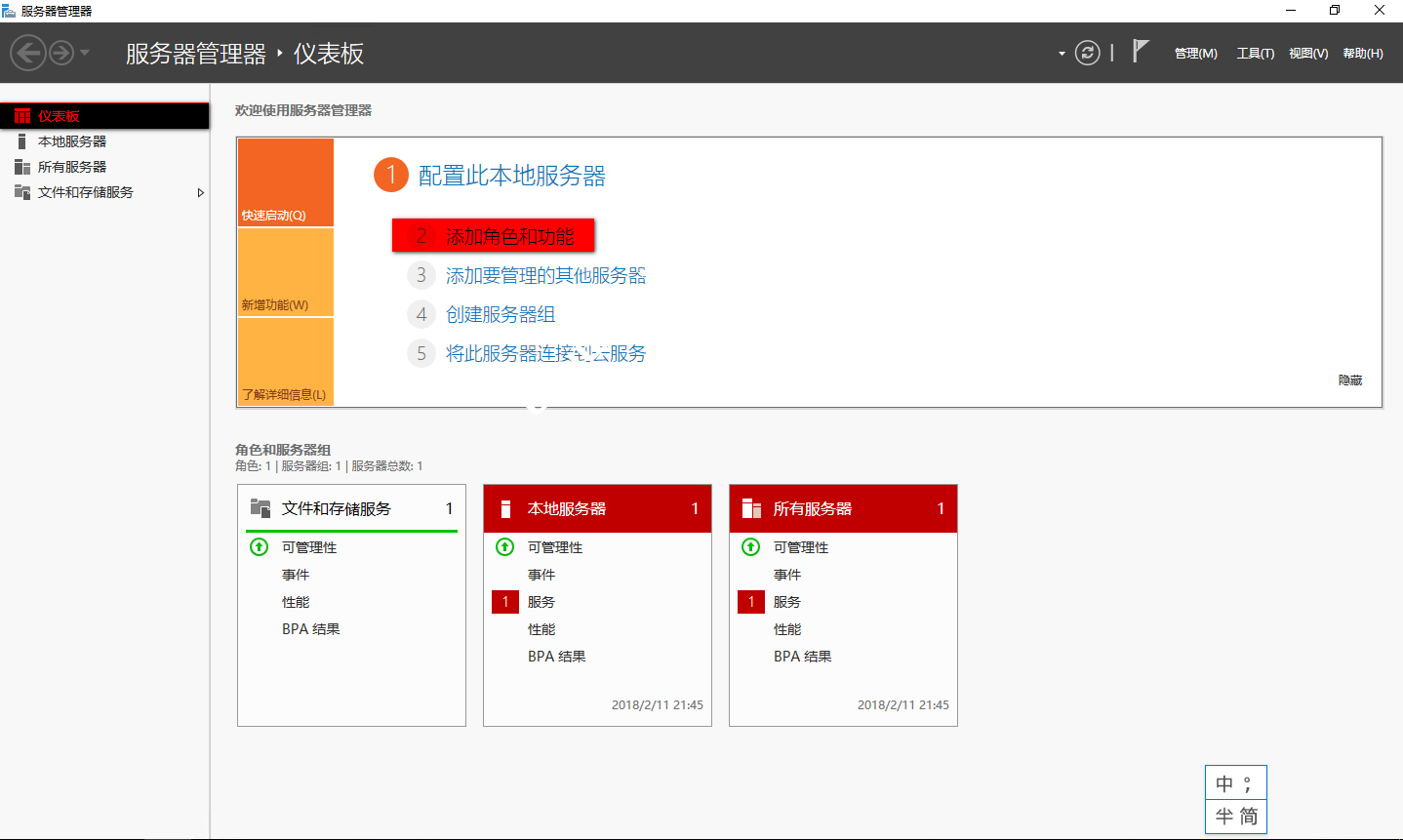The width and height of the screenshot is (1403, 840).
Task: Hide the welcome panel via 隐藏
Action: 1349,380
